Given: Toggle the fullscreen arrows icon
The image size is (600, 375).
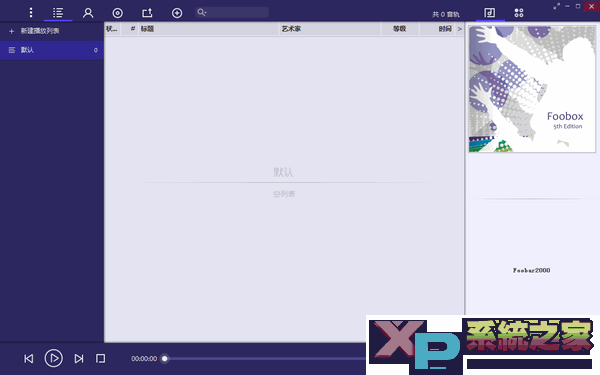Looking at the screenshot, I should [556, 6].
